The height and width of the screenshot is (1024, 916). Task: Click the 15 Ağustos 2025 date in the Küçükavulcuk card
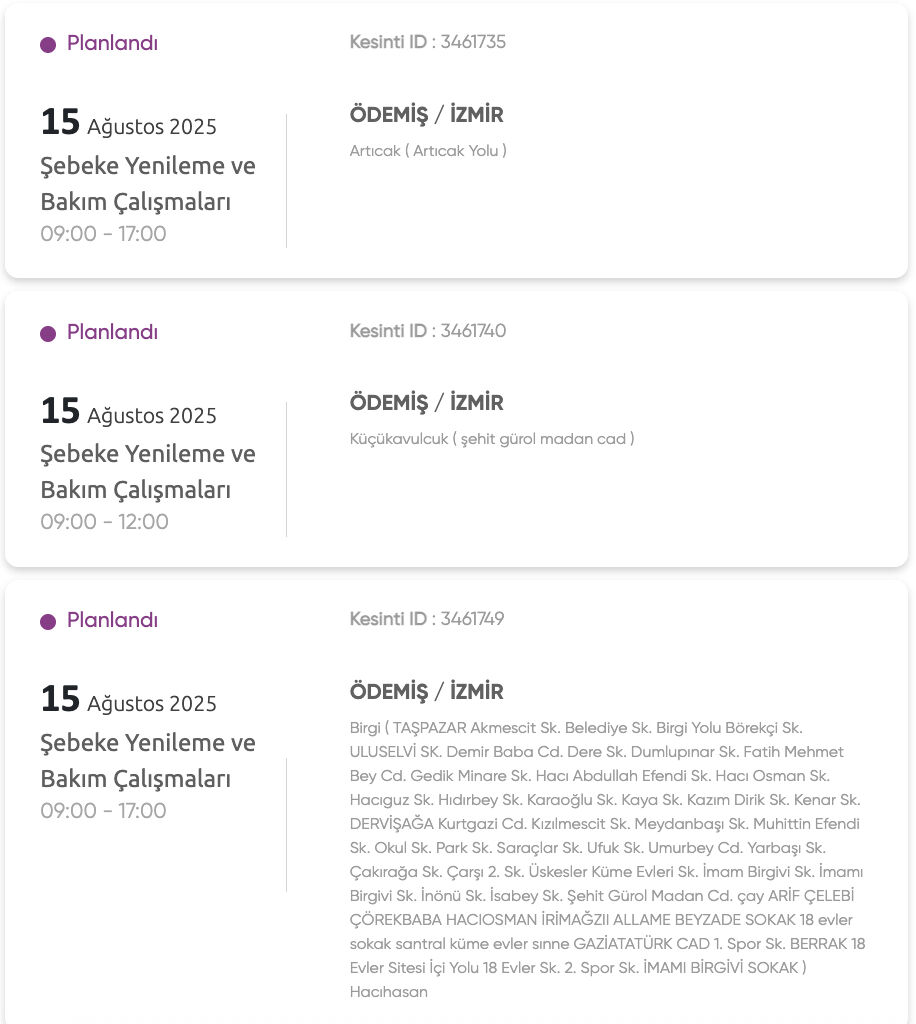[128, 413]
